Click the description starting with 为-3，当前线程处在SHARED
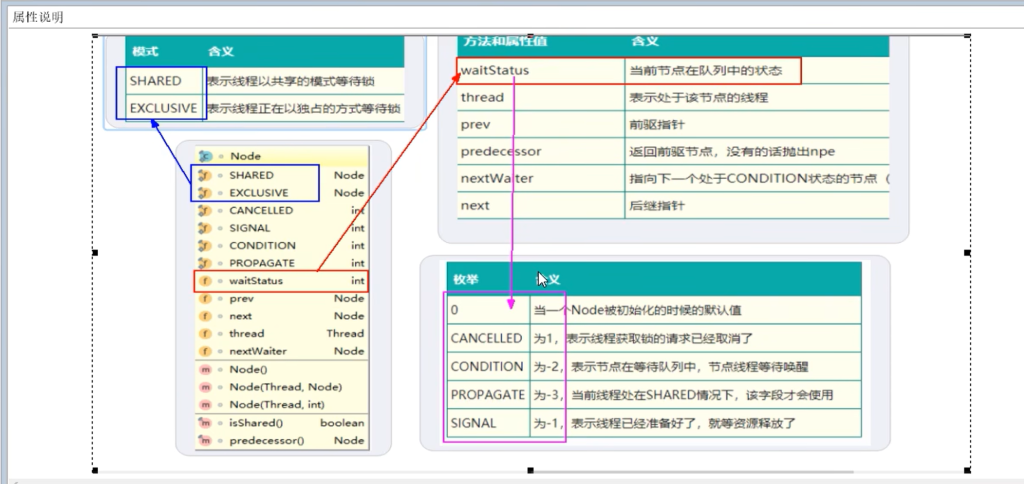The width and height of the screenshot is (1024, 484). (x=684, y=395)
